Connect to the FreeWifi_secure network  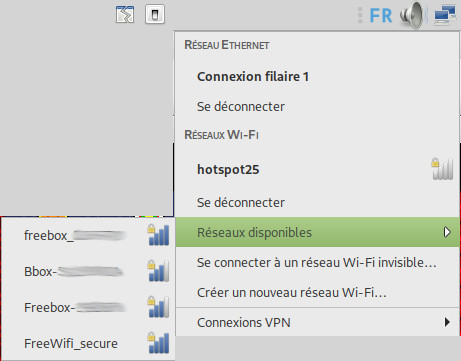click(88, 343)
